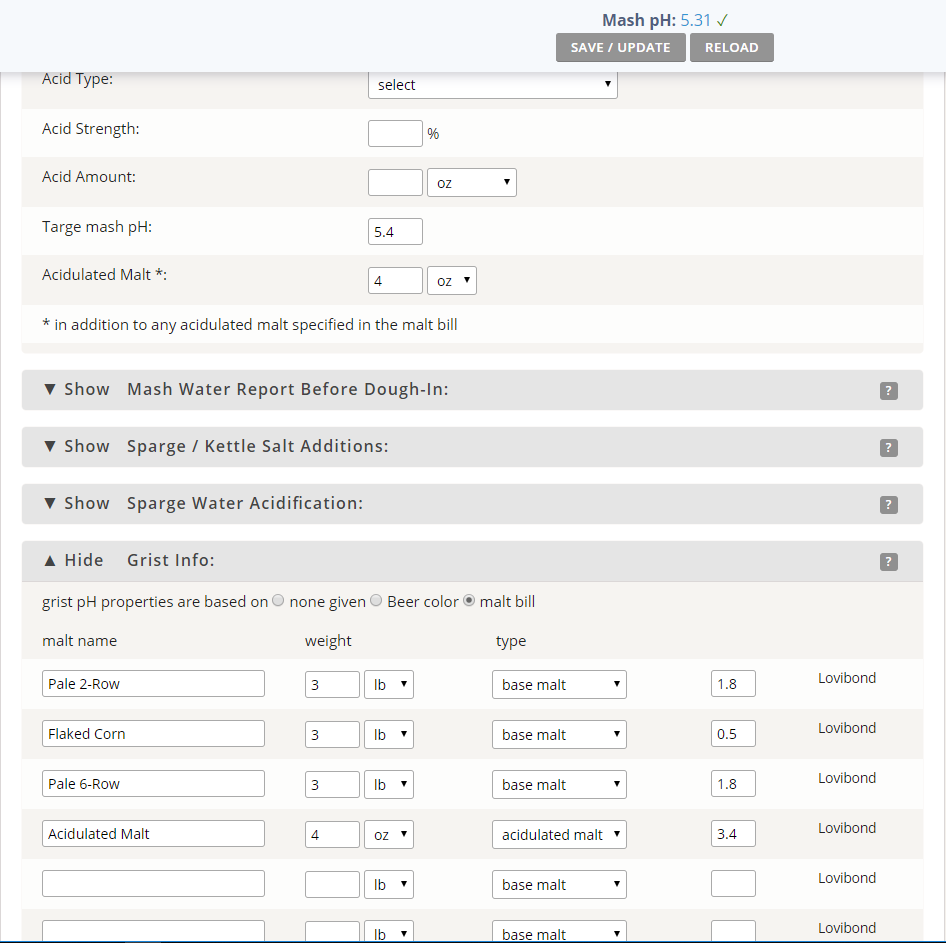This screenshot has height=943, width=946.
Task: Click the Pale 2-Row malt name field
Action: coord(153,684)
